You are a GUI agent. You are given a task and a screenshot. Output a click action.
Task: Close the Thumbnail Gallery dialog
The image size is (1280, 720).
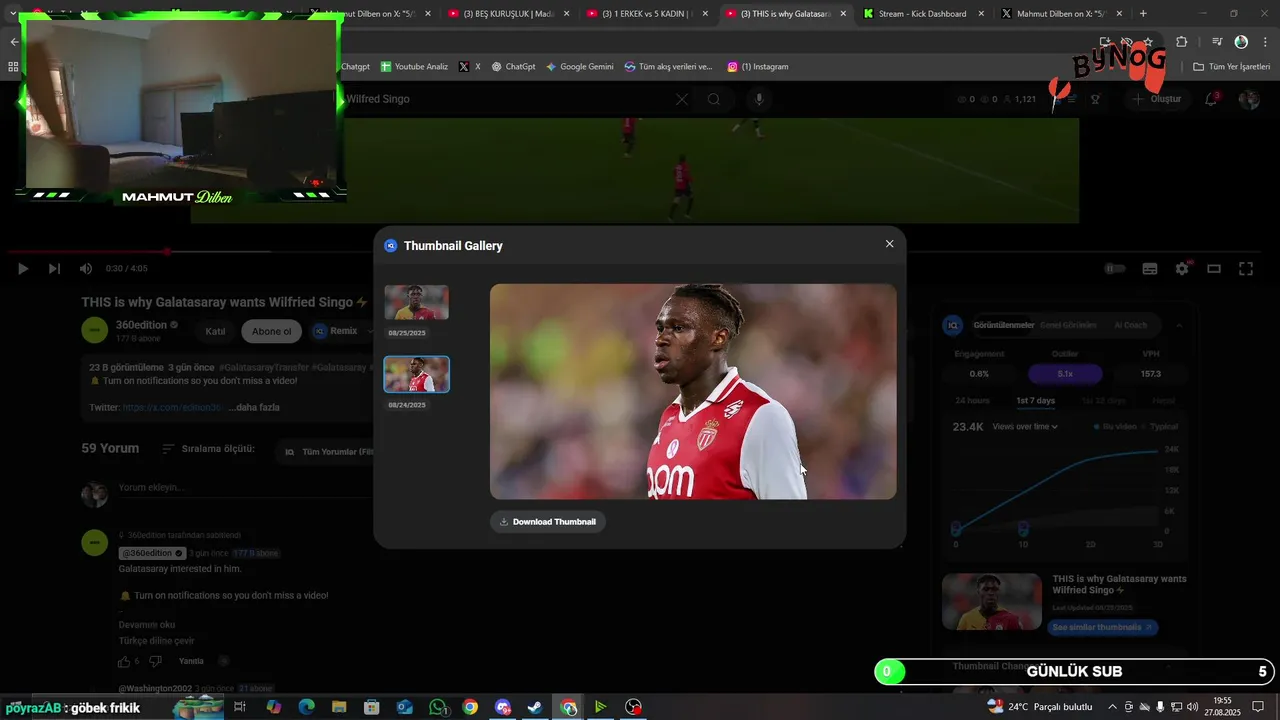[889, 244]
